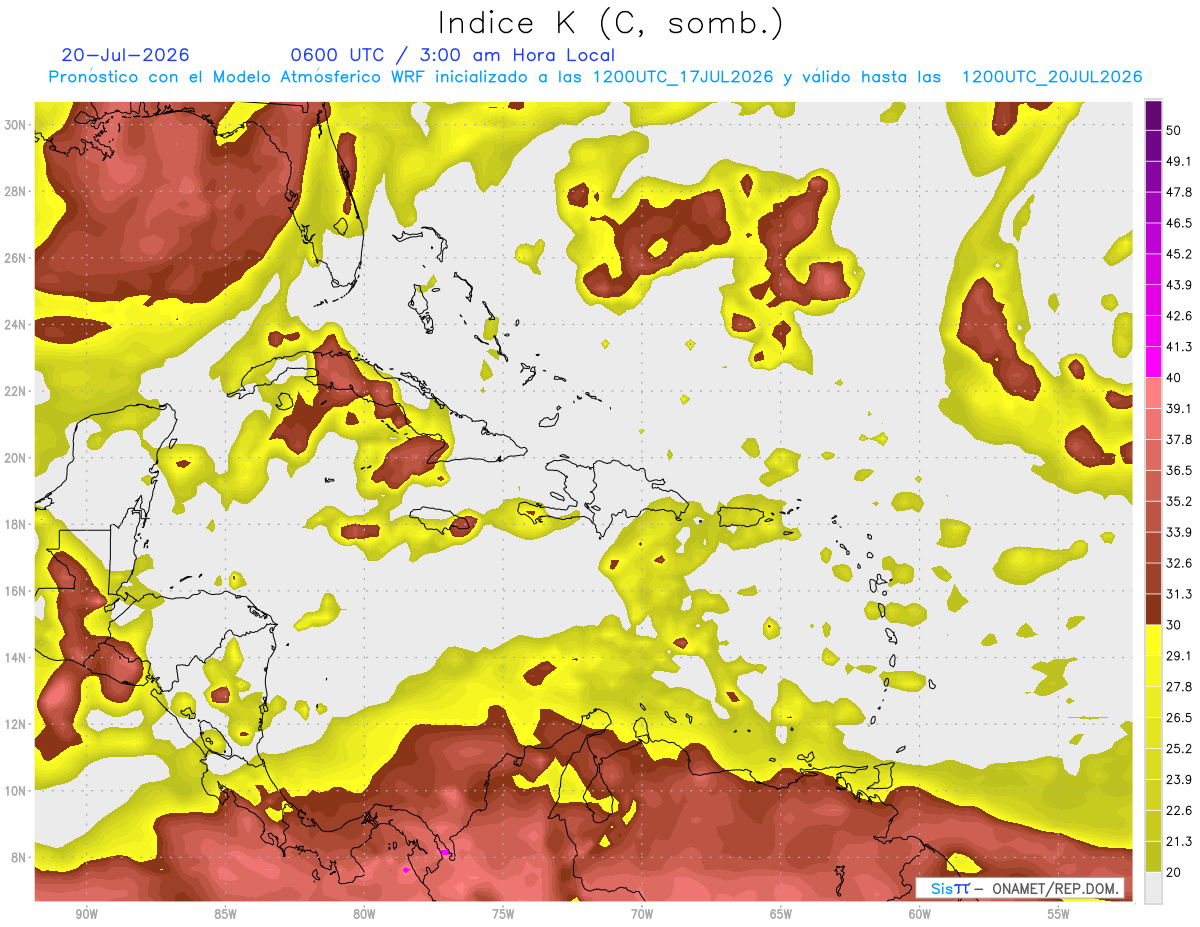Click color scale value '27.8'

click(x=1178, y=687)
